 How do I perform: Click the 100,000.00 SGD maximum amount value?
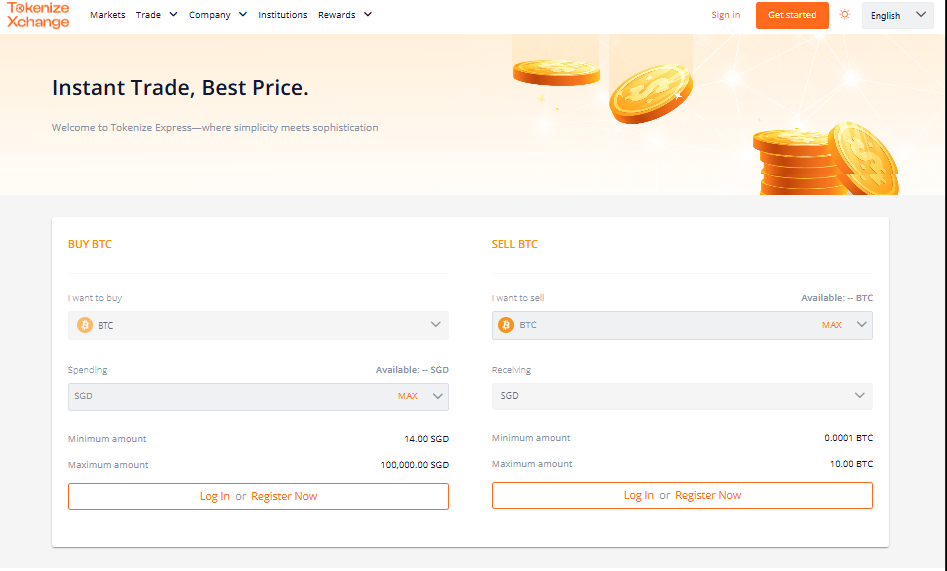coord(414,465)
